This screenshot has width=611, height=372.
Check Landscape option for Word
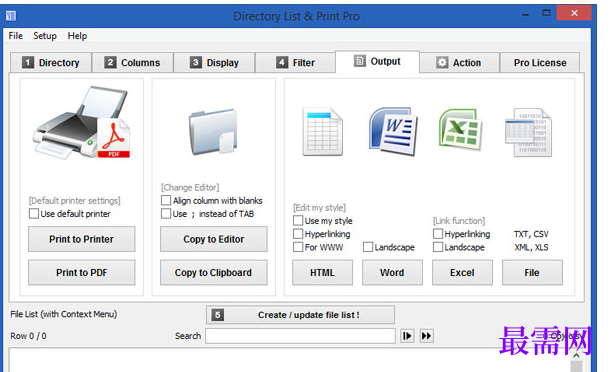pos(368,247)
